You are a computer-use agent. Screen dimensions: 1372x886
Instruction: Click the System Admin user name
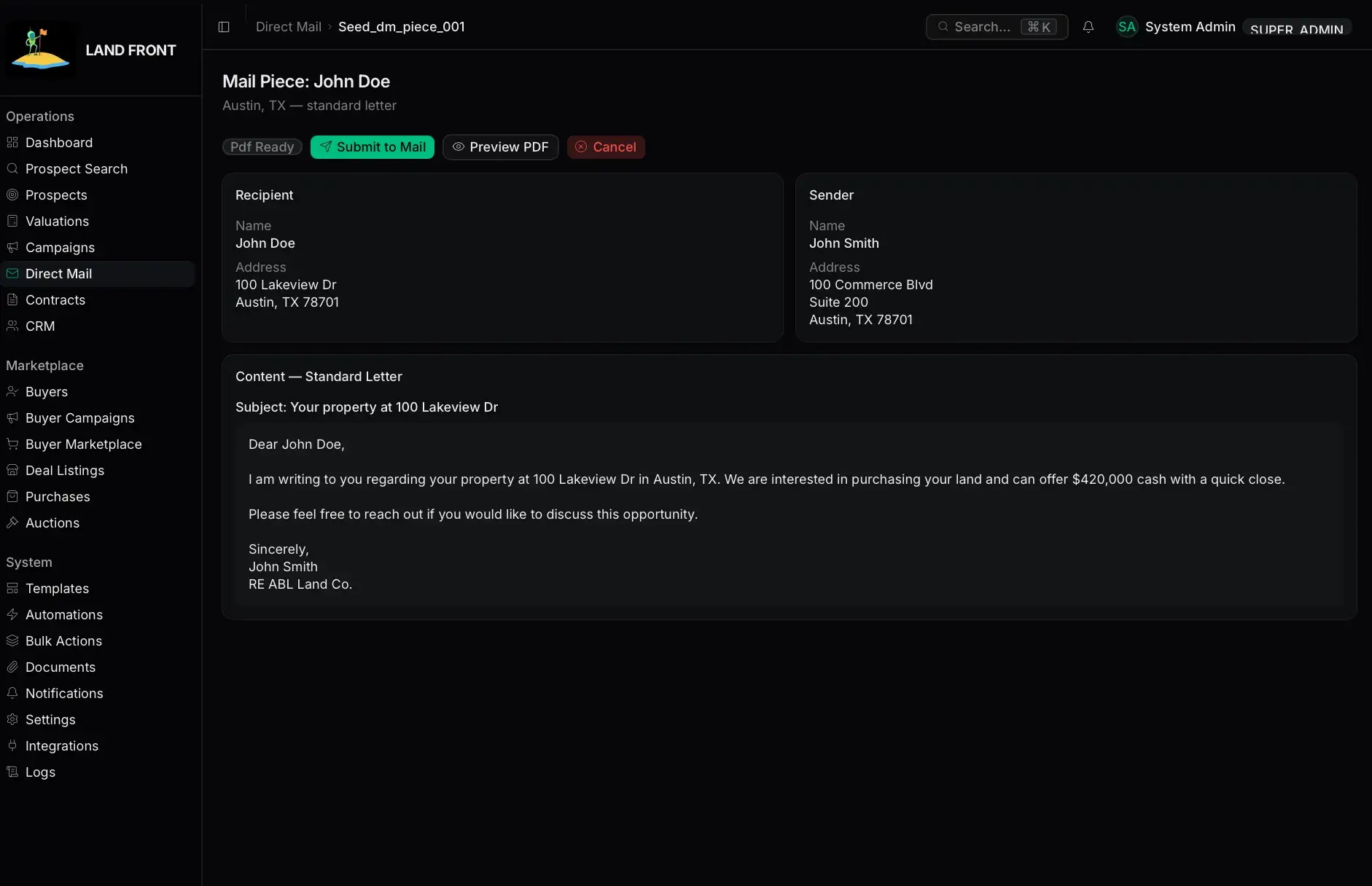[1190, 27]
